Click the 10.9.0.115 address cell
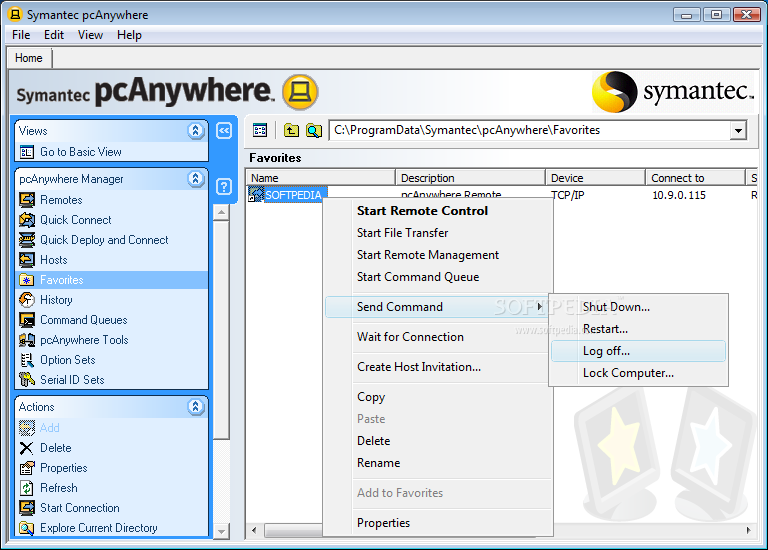This screenshot has height=550, width=768. pos(679,195)
